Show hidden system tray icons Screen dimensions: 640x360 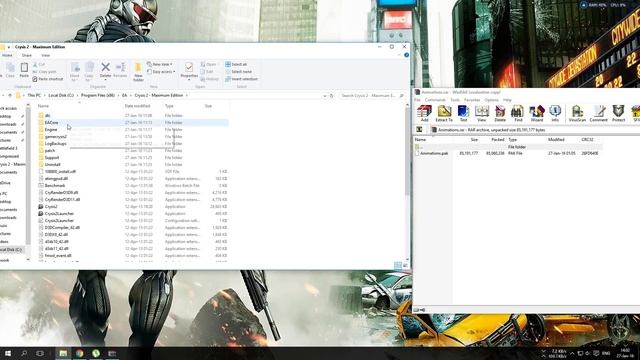[572, 353]
